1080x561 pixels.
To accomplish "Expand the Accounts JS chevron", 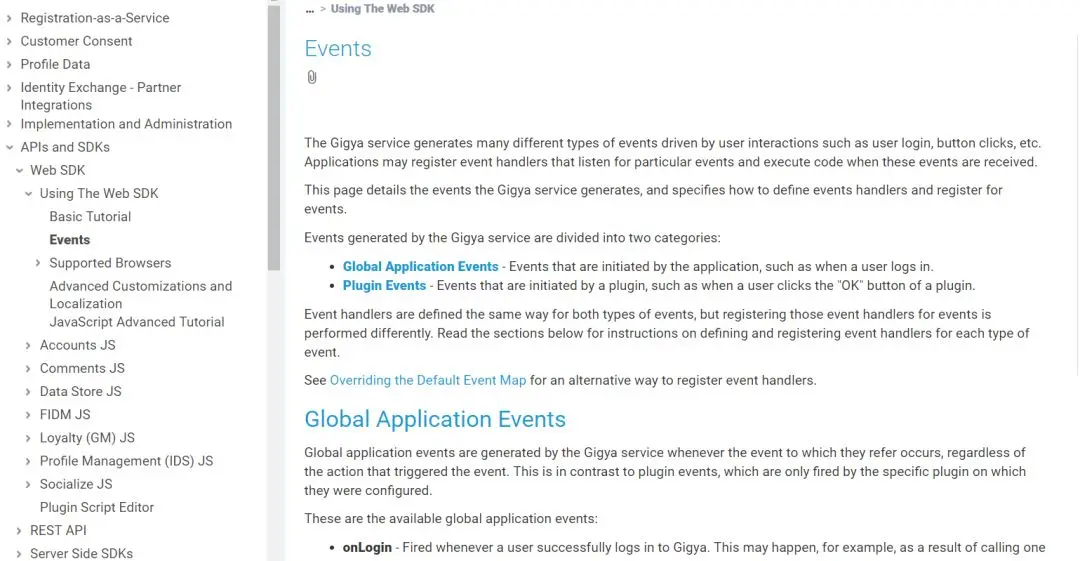I will [28, 345].
